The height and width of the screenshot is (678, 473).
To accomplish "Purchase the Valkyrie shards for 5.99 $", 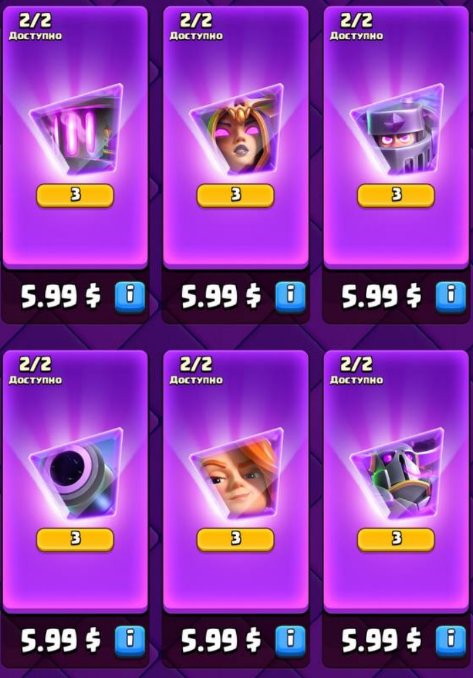I will coord(221,640).
